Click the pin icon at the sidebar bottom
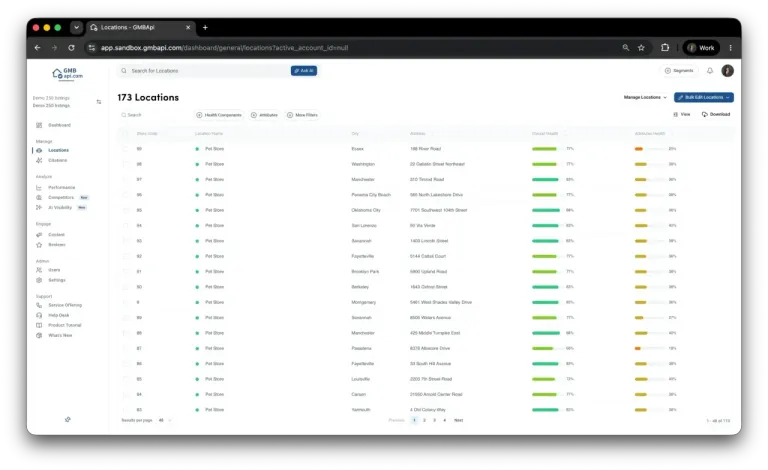 pos(68,420)
